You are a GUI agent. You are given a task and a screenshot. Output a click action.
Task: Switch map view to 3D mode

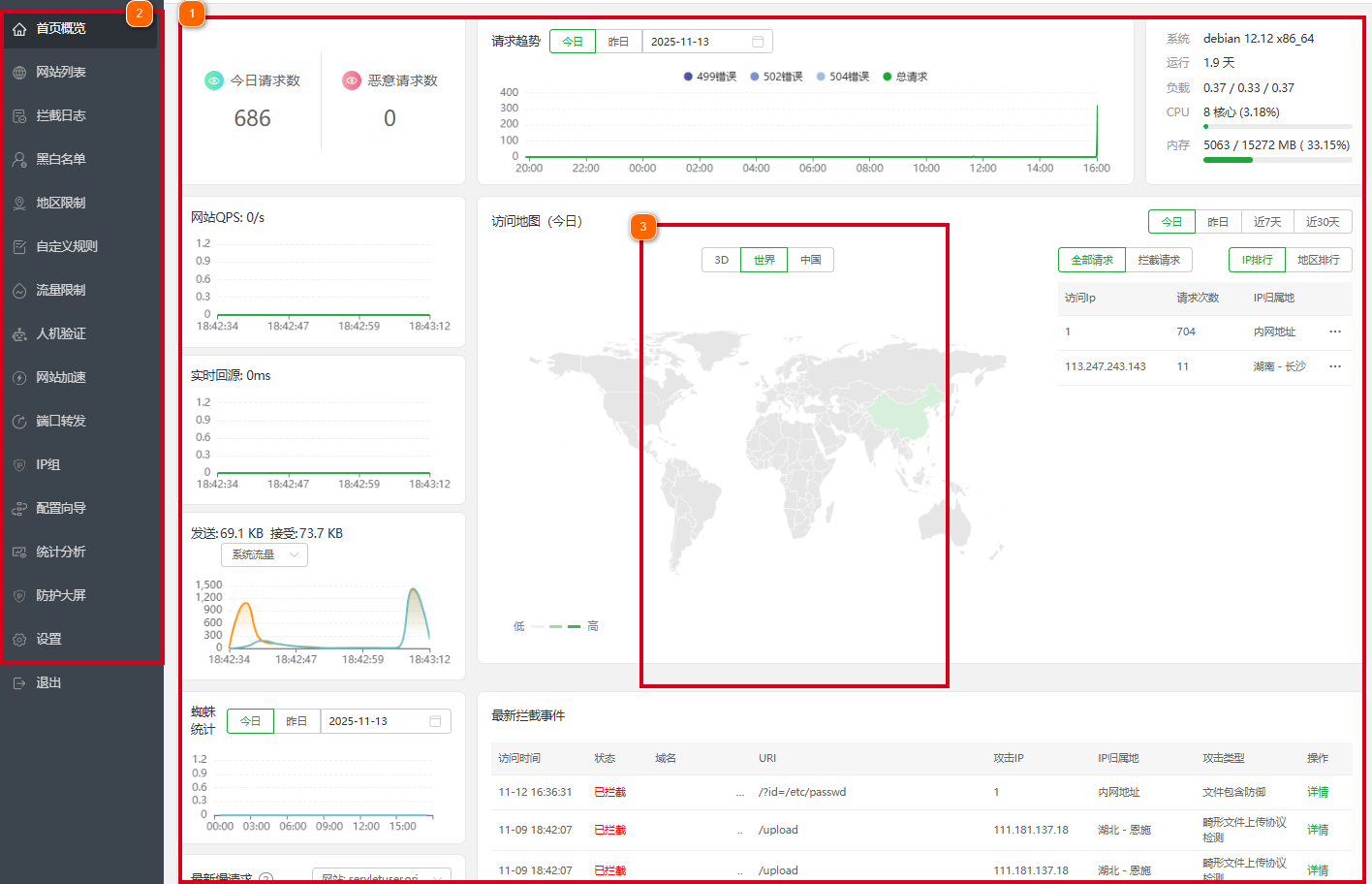coord(721,260)
